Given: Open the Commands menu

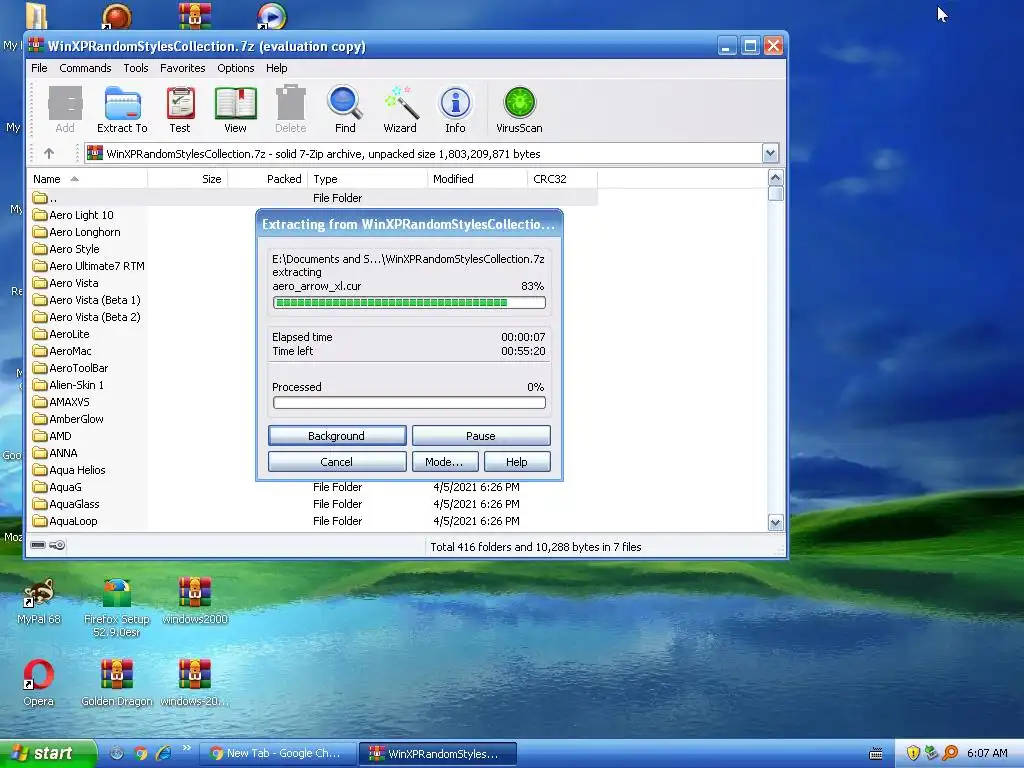Looking at the screenshot, I should (x=85, y=68).
